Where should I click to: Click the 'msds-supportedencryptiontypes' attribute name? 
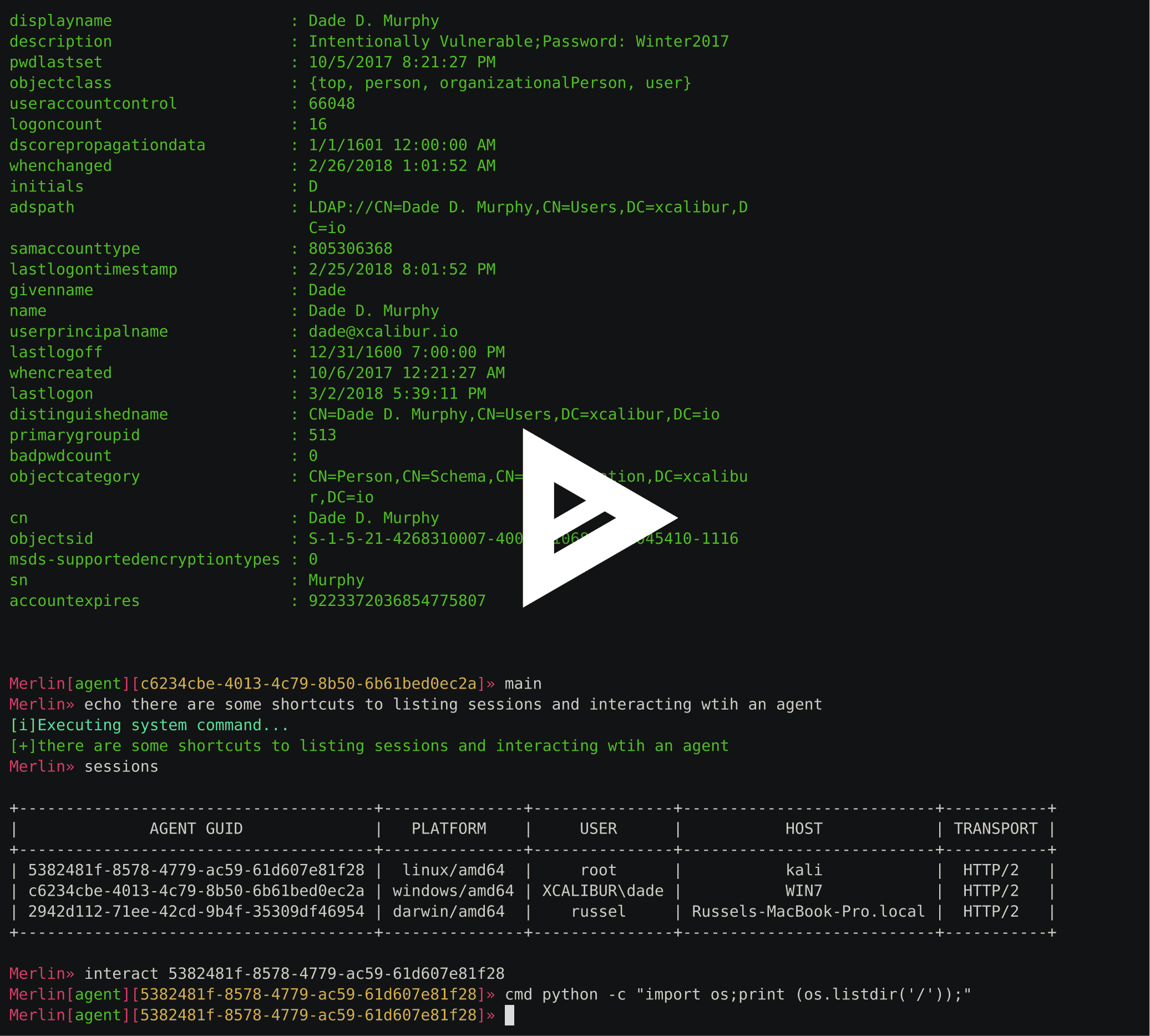point(145,559)
